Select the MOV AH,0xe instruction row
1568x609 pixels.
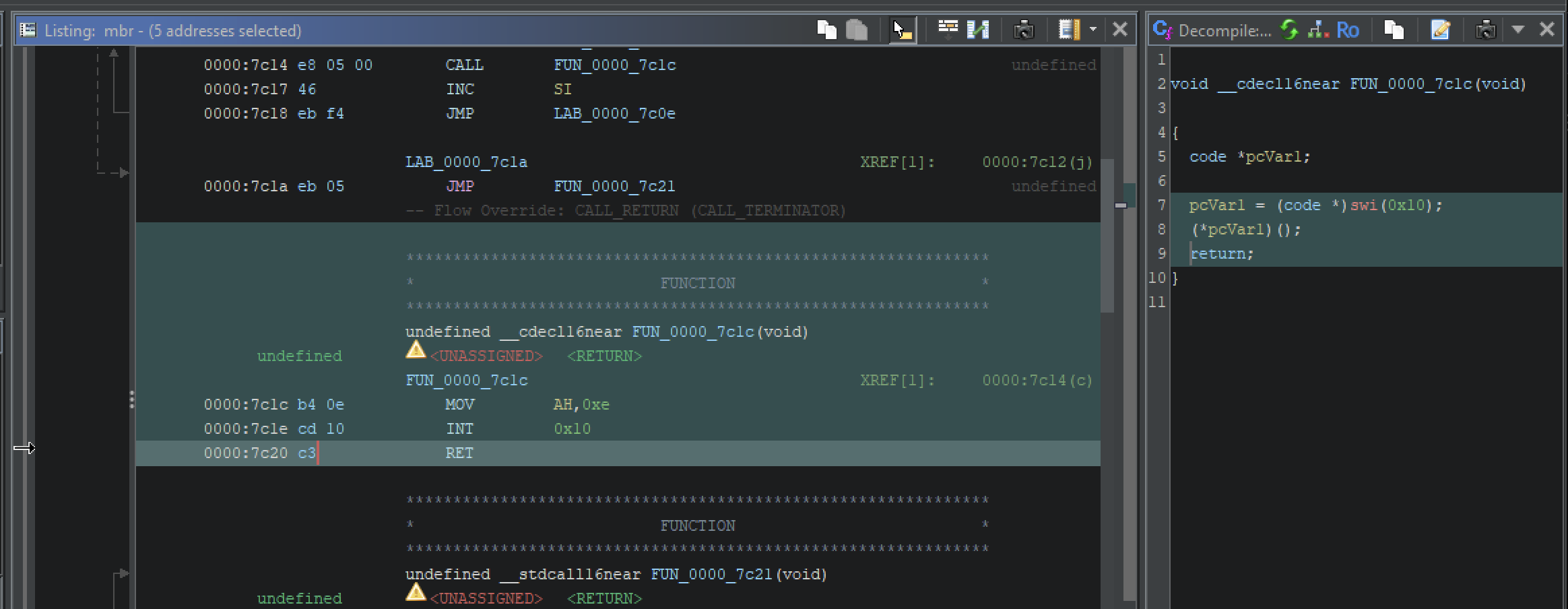(x=618, y=405)
